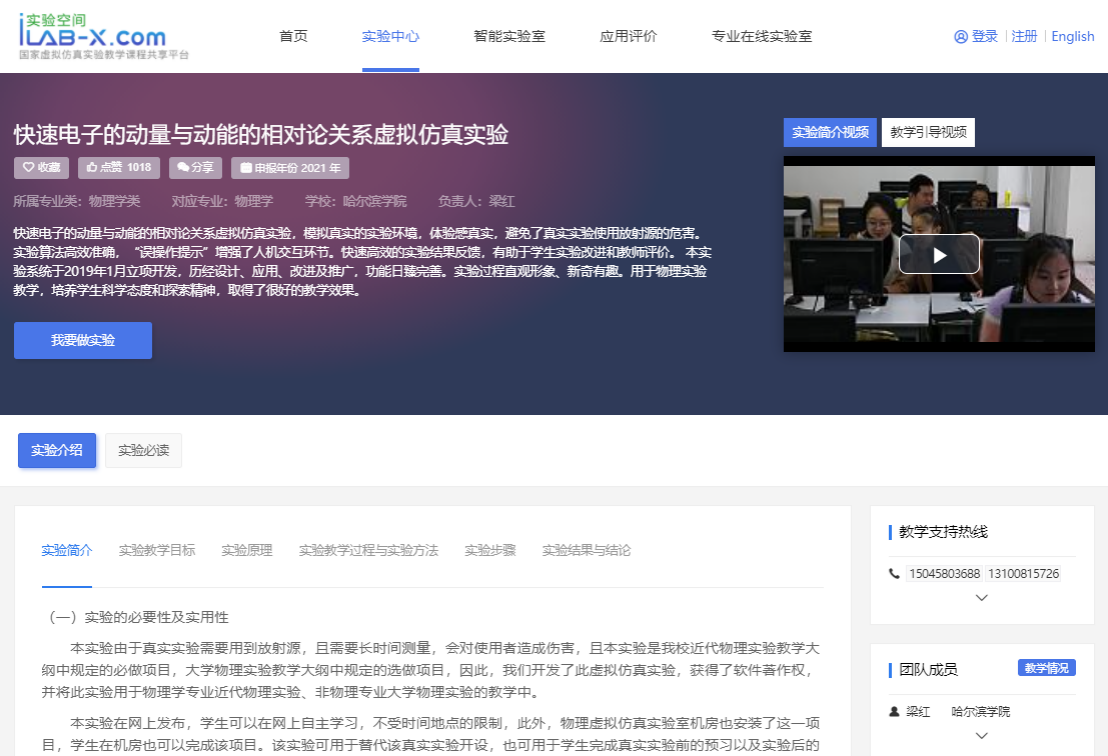
Task: Click the person icon beside 梁红
Action: pos(894,712)
